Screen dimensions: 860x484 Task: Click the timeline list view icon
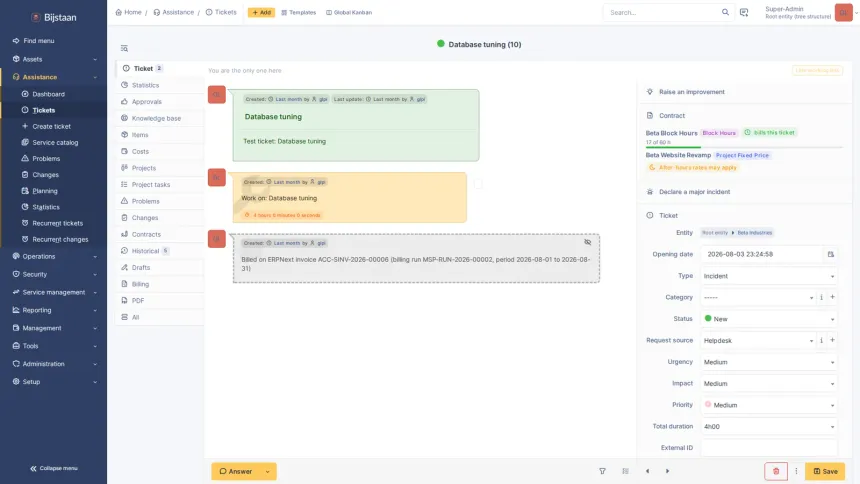pyautogui.click(x=625, y=471)
